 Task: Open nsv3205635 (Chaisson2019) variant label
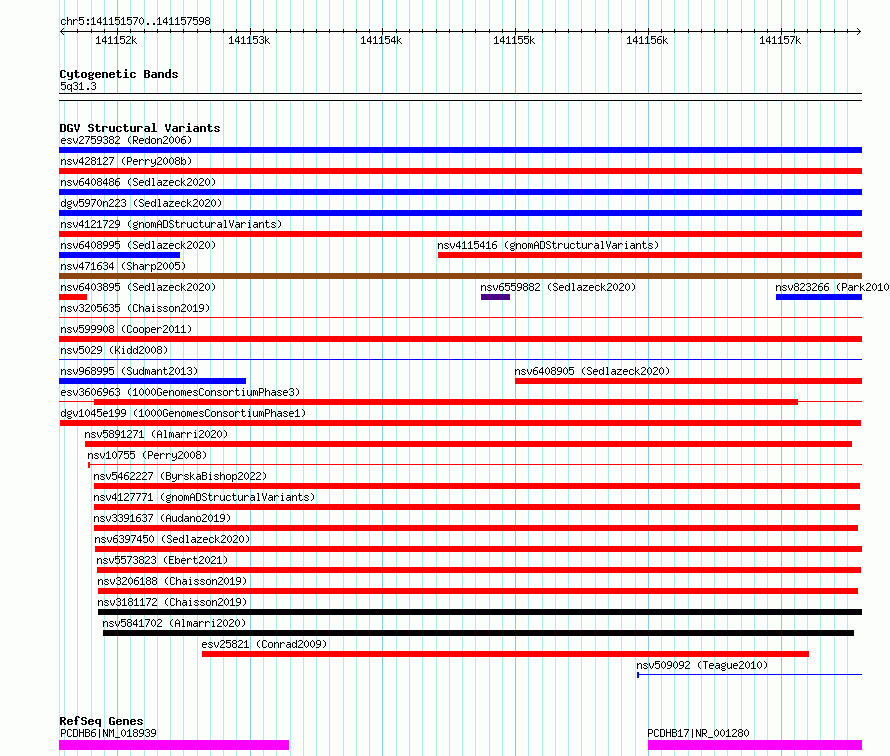pos(135,308)
